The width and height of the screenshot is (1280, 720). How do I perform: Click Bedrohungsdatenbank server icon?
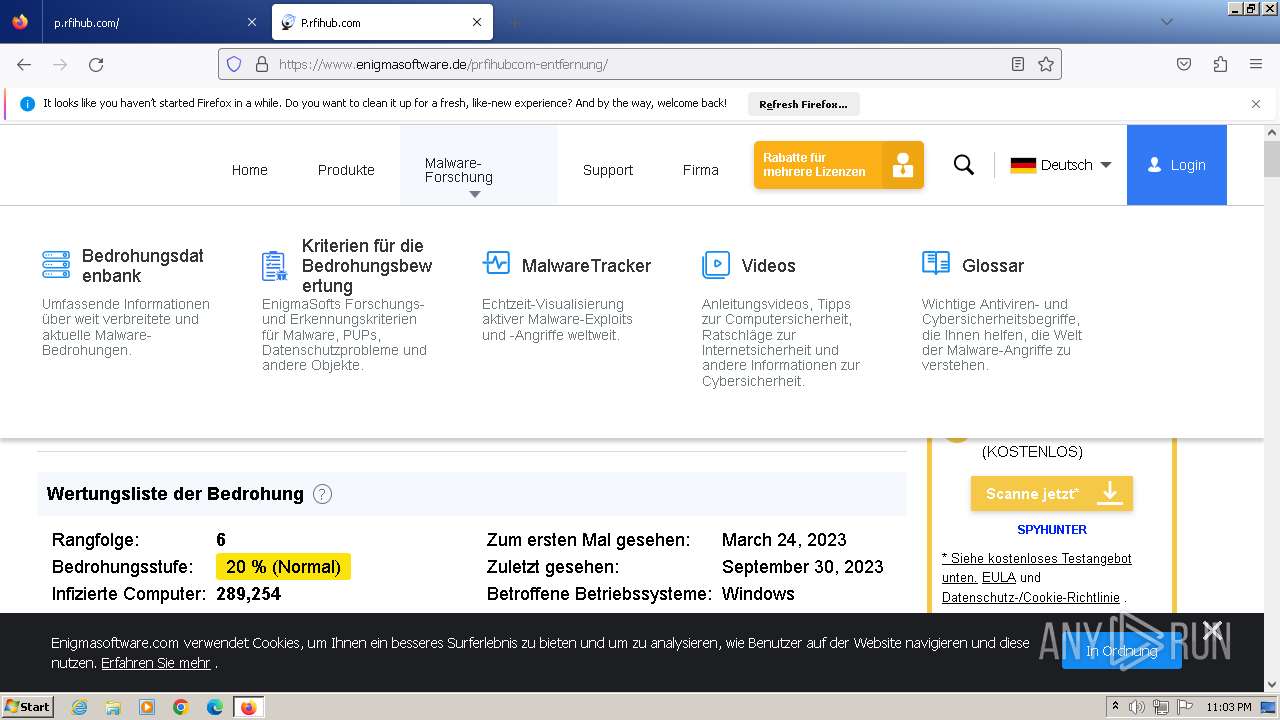(x=56, y=265)
